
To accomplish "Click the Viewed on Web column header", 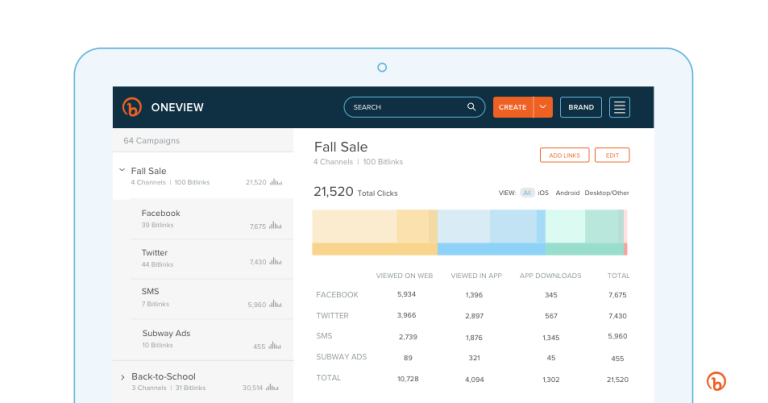I will point(405,276).
